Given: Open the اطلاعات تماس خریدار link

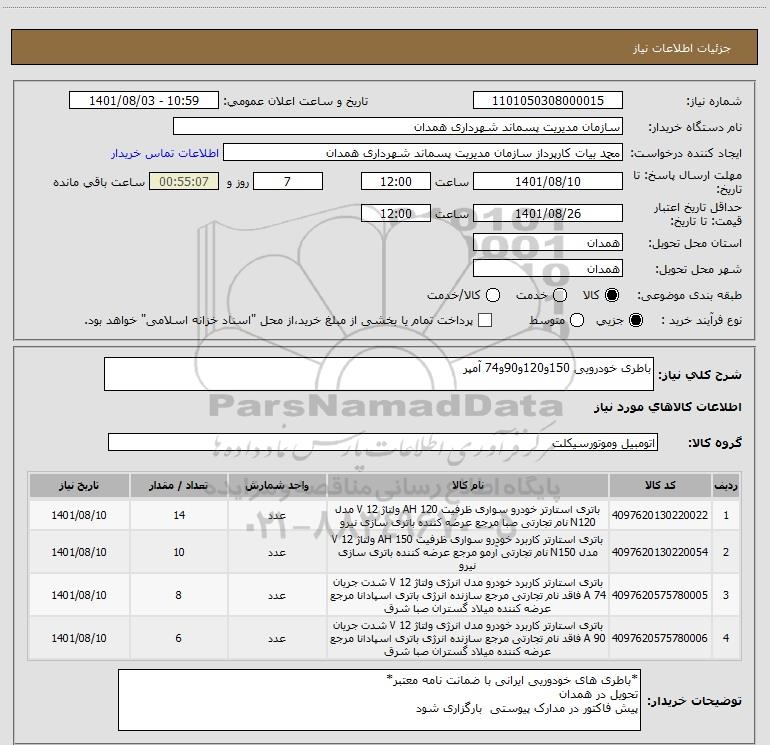Looking at the screenshot, I should coord(165,153).
